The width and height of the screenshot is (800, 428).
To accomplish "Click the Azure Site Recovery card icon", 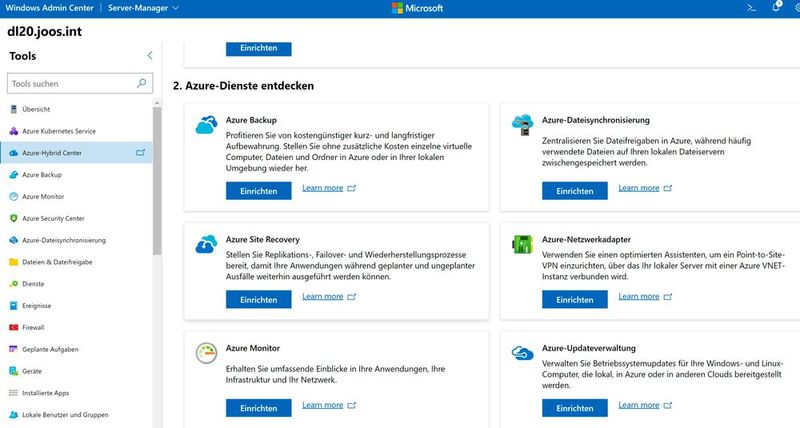I will tap(206, 244).
